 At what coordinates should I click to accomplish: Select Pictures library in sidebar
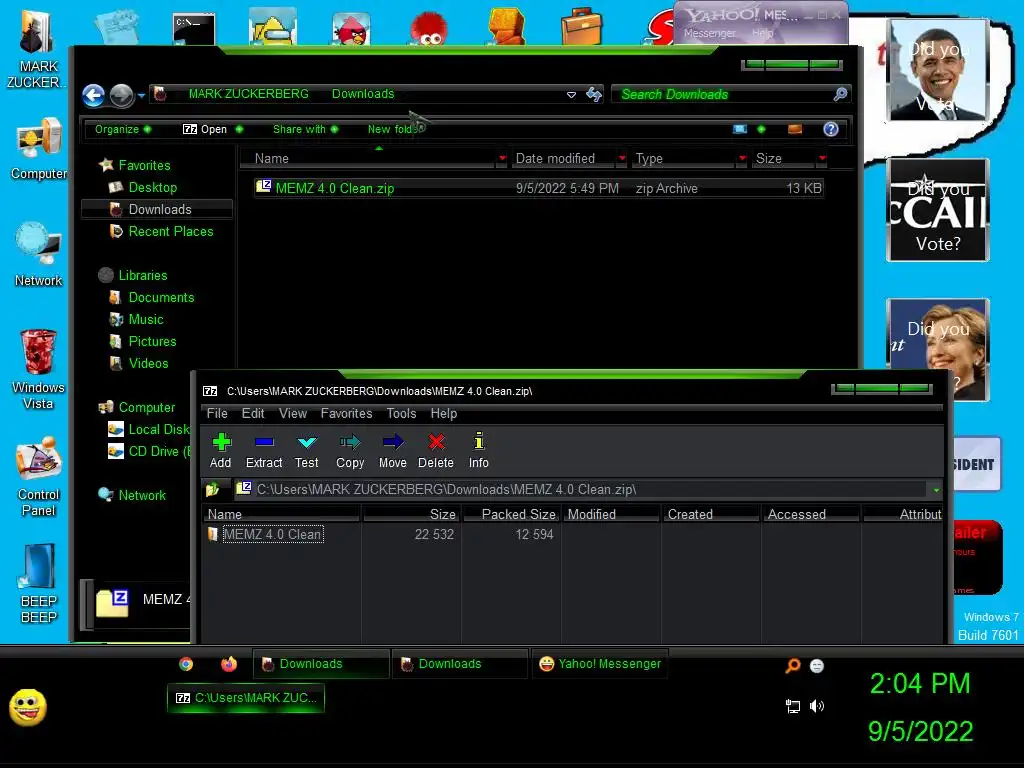click(152, 342)
